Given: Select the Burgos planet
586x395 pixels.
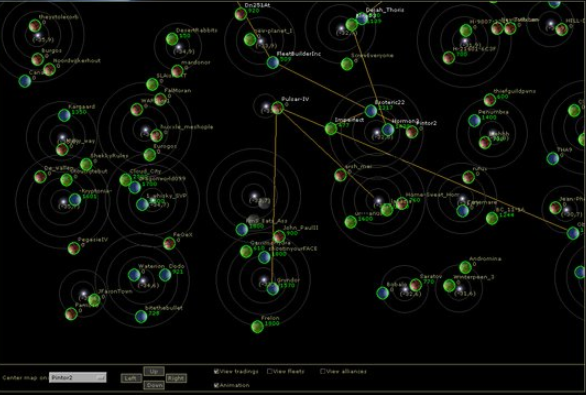Looking at the screenshot, I should pyautogui.click(x=37, y=59).
